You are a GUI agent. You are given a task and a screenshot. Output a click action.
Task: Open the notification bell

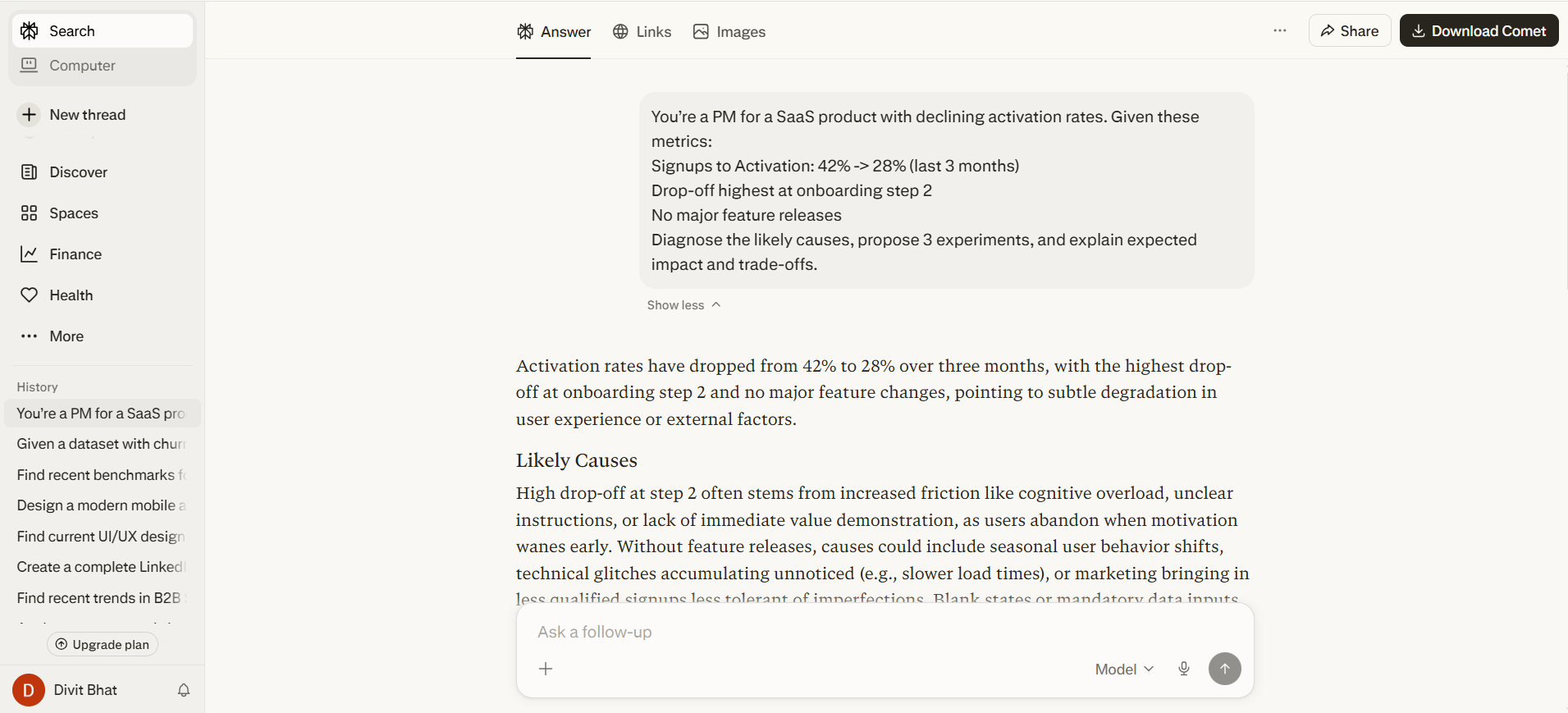point(183,690)
